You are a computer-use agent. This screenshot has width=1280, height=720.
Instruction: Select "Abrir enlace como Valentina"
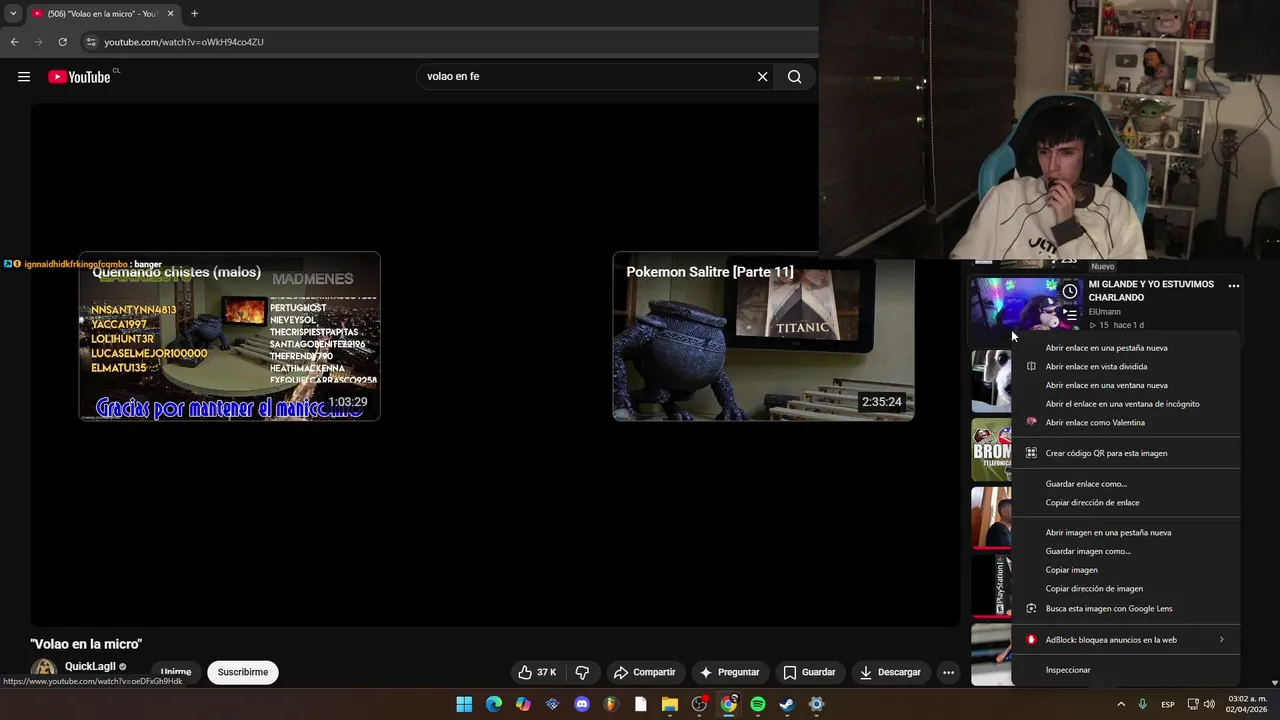(1126, 423)
